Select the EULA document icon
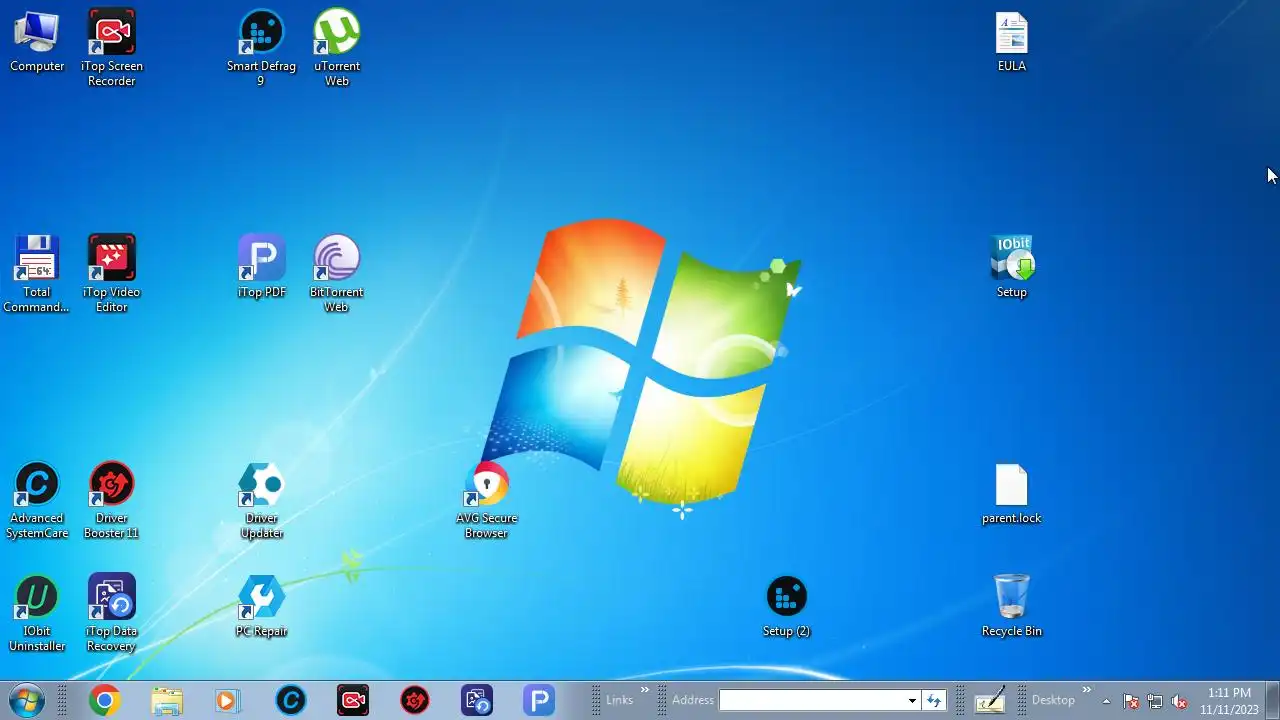This screenshot has width=1280, height=720. [1012, 42]
